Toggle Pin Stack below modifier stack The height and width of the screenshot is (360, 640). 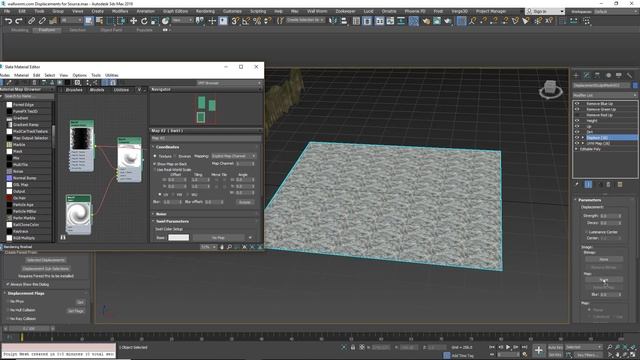click(x=577, y=184)
